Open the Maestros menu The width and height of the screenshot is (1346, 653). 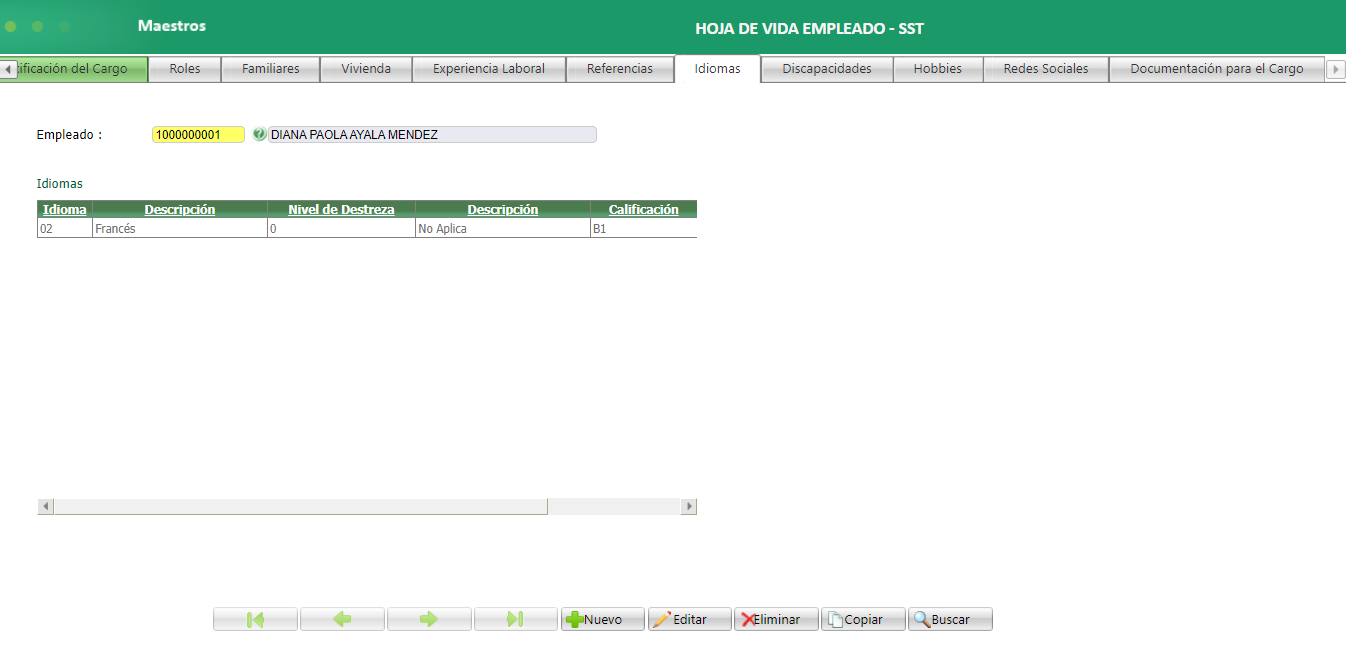(172, 26)
